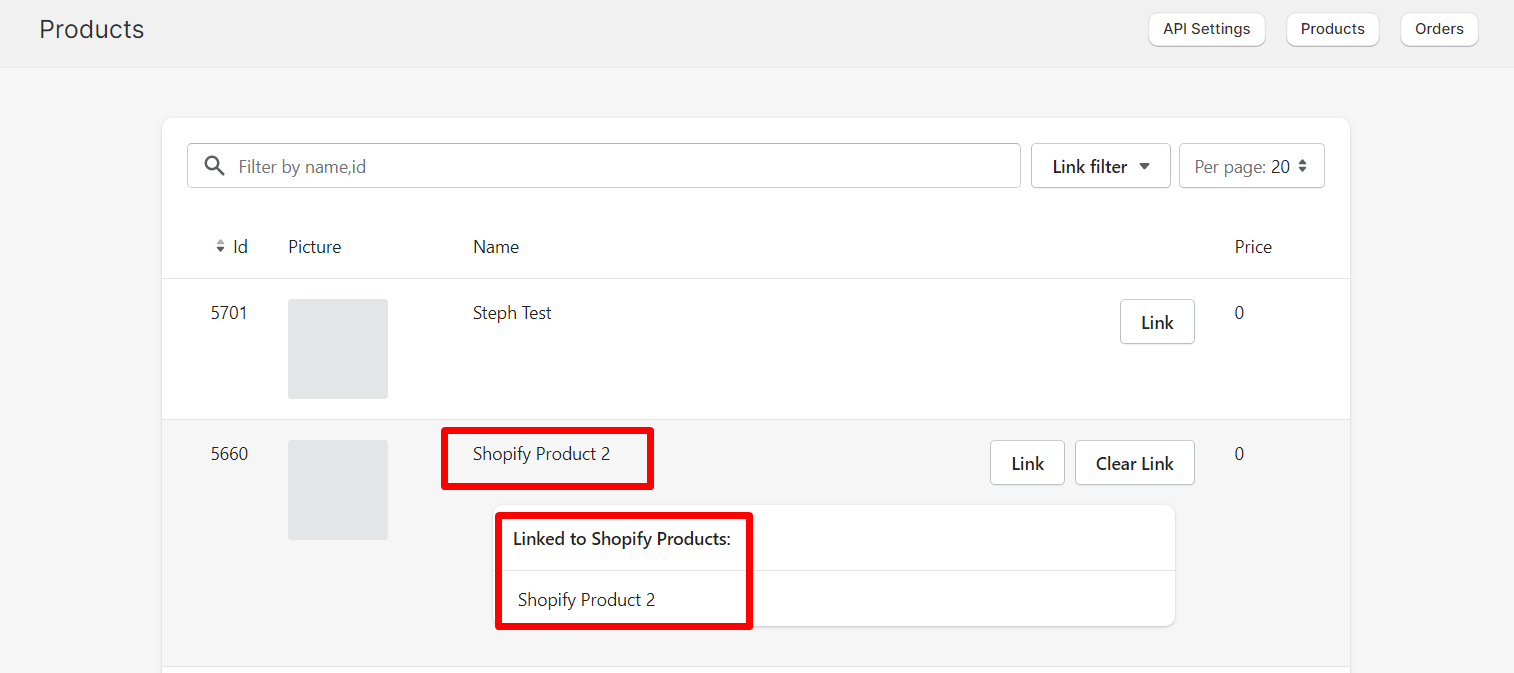The width and height of the screenshot is (1514, 673).
Task: Go to Orders page
Action: 1439,29
